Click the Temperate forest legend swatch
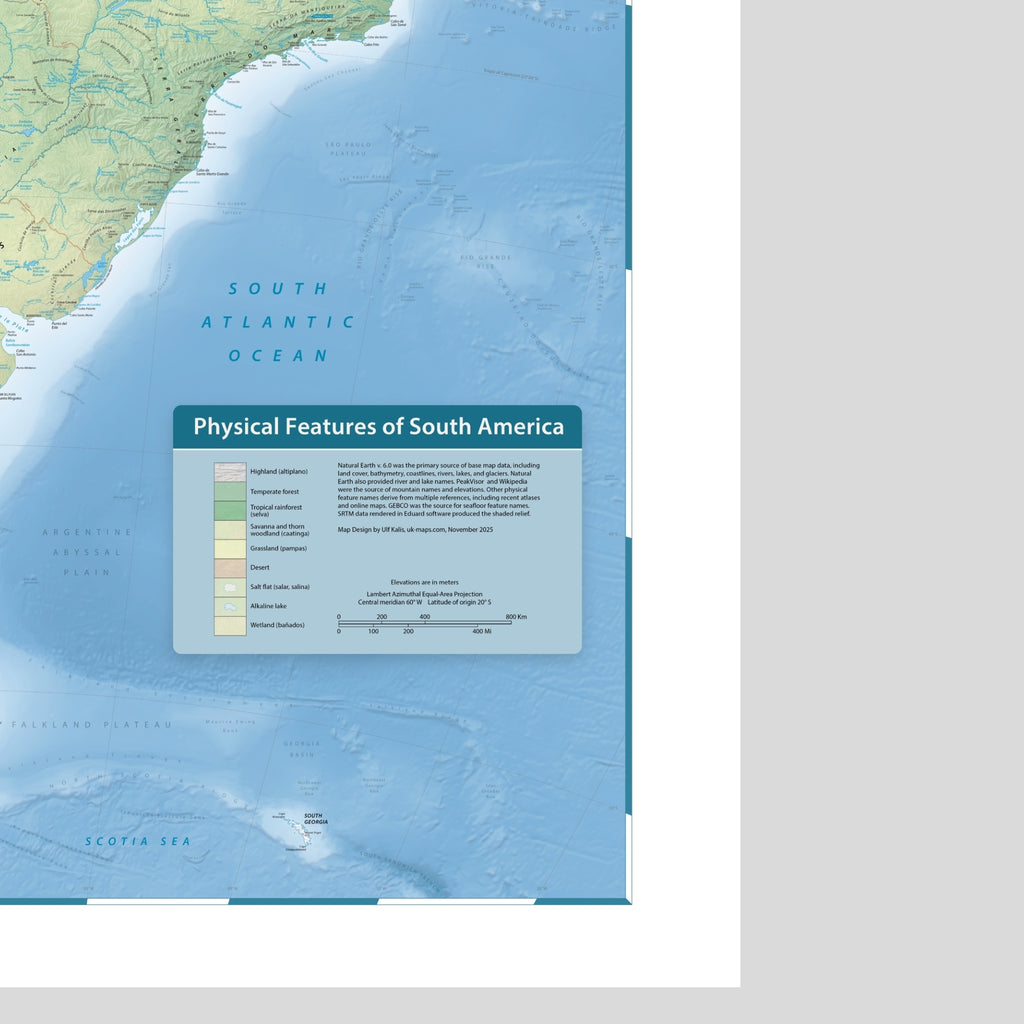This screenshot has width=1024, height=1024. [x=230, y=491]
